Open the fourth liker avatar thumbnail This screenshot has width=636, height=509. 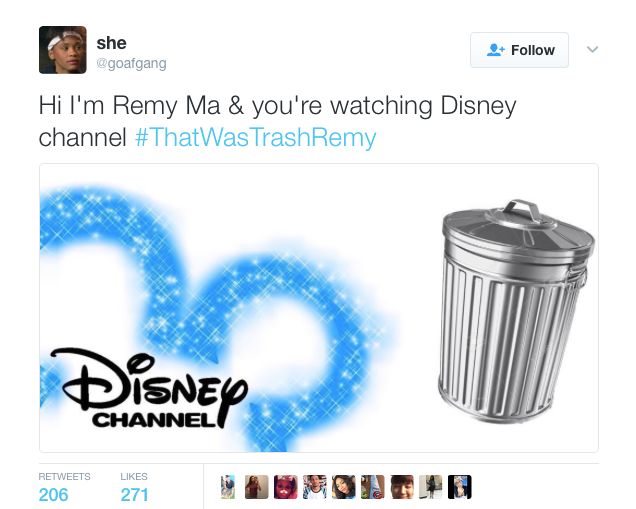(x=315, y=487)
